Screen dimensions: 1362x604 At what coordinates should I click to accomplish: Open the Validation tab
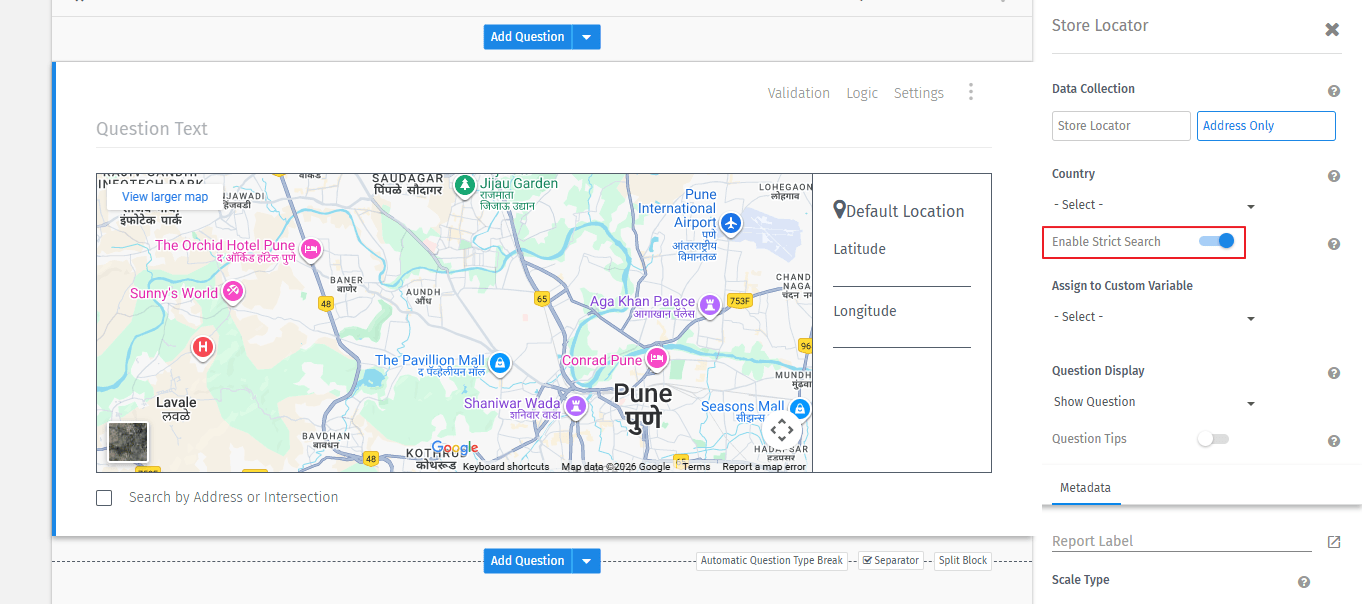(799, 93)
